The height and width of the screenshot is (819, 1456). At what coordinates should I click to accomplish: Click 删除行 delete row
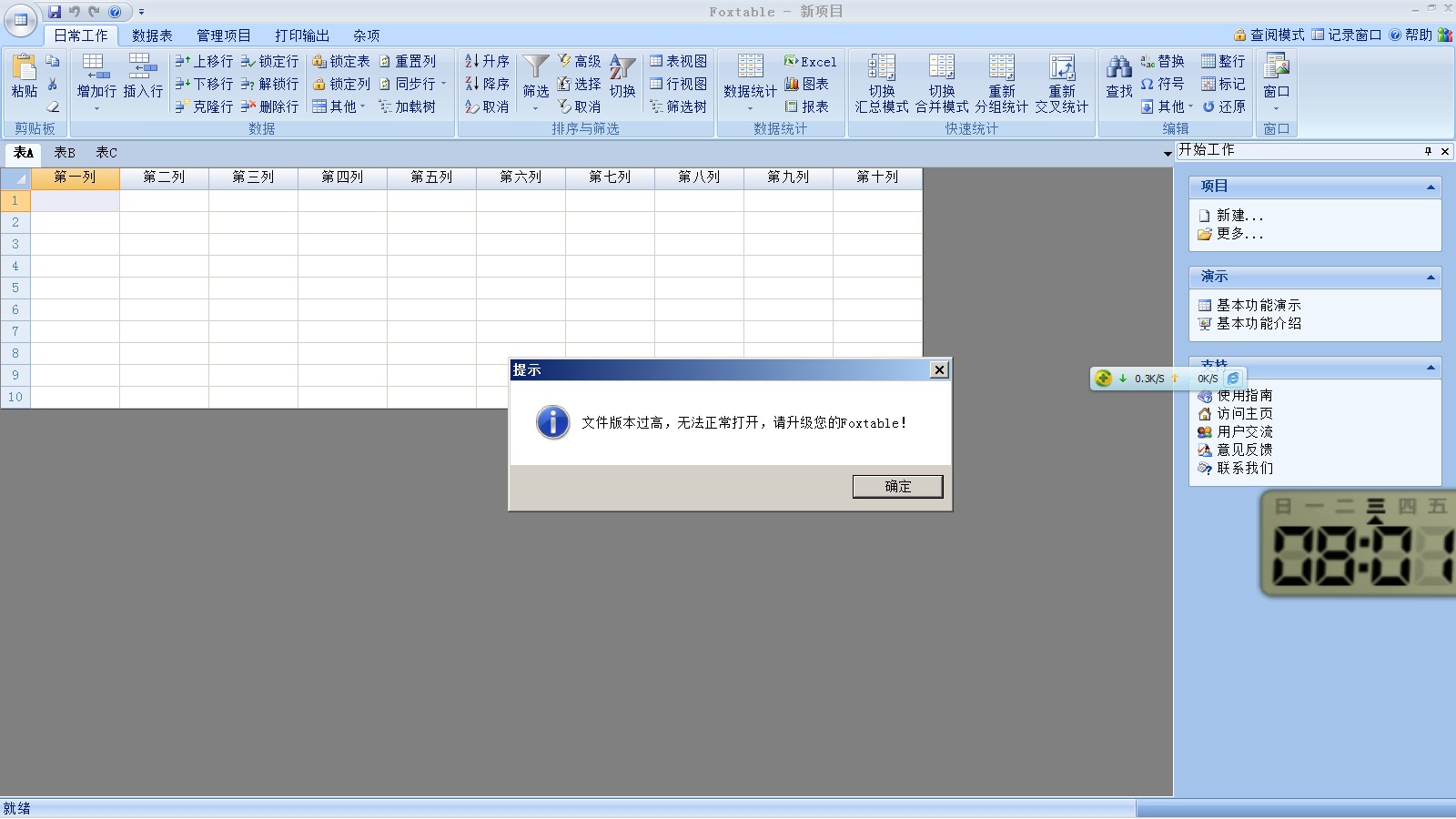point(269,106)
